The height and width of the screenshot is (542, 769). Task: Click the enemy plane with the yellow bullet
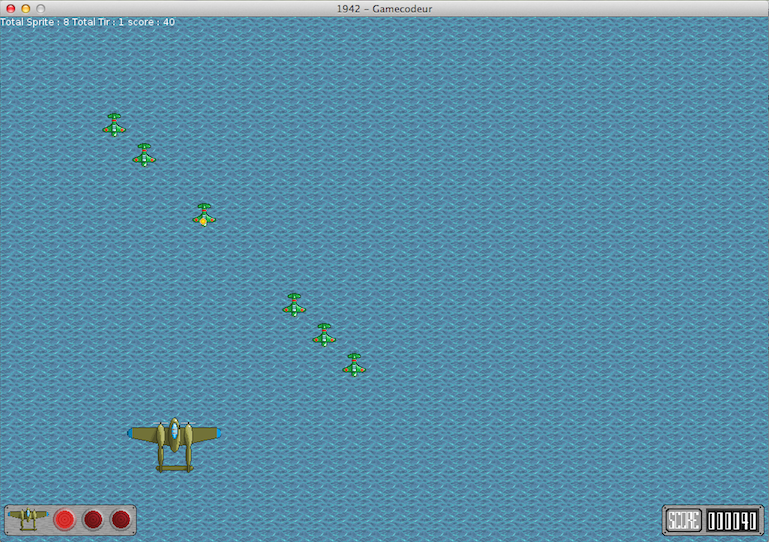coord(204,215)
